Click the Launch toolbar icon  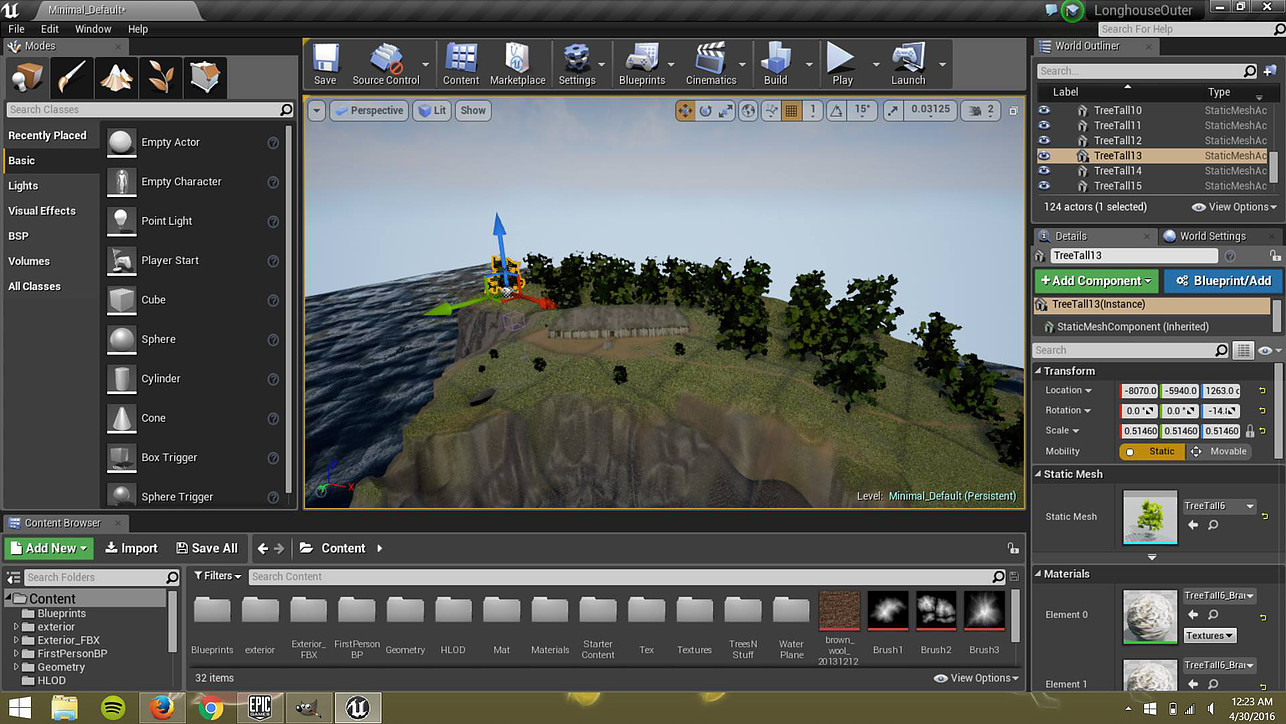[x=906, y=62]
